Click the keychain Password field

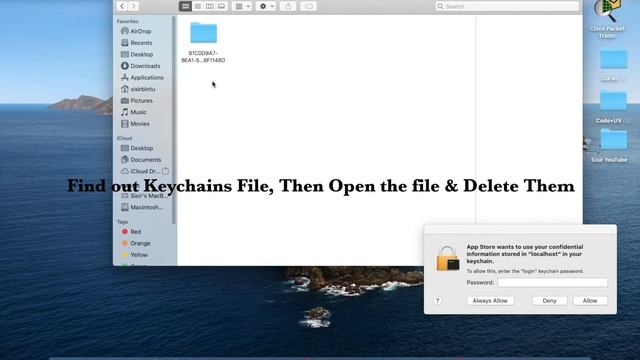pyautogui.click(x=553, y=282)
